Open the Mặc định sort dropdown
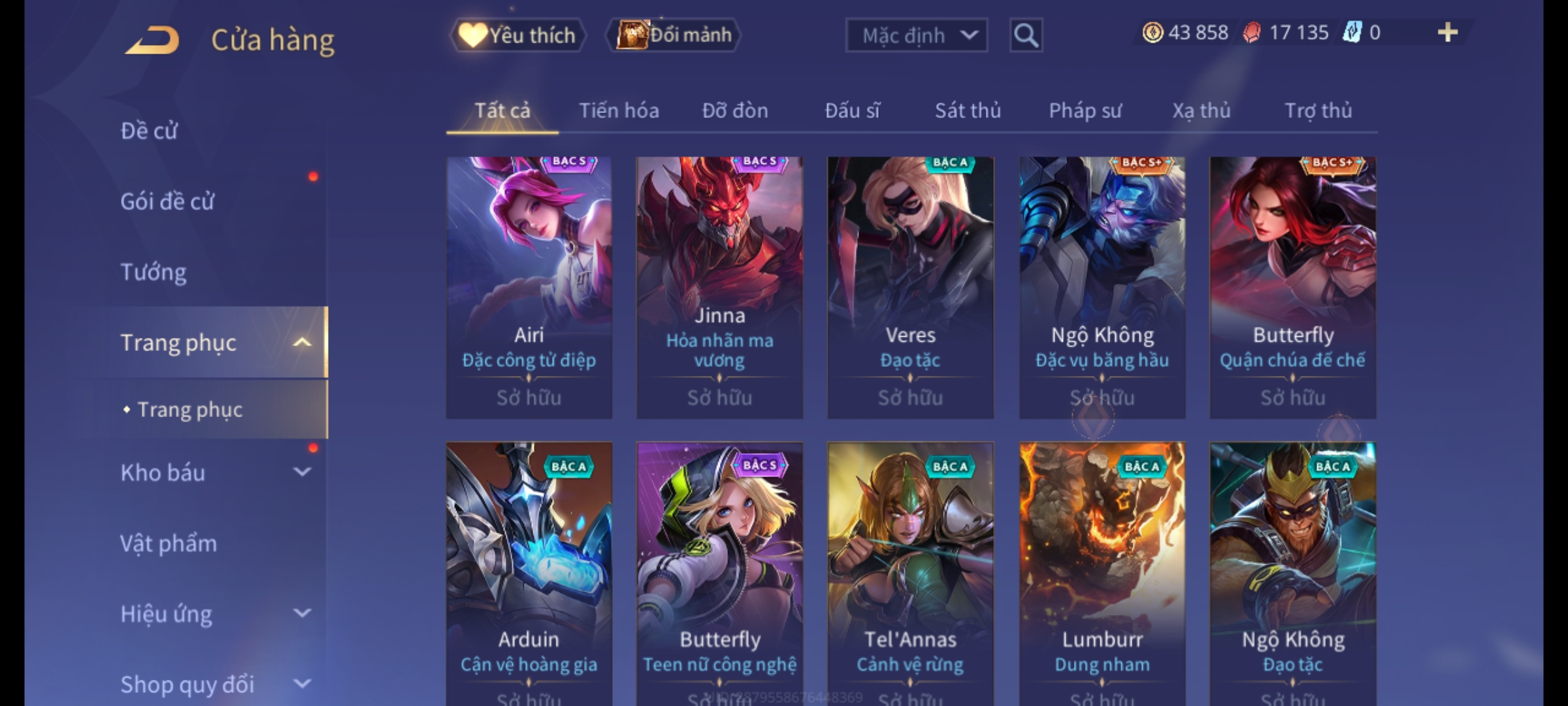This screenshot has width=1568, height=706. 916,35
